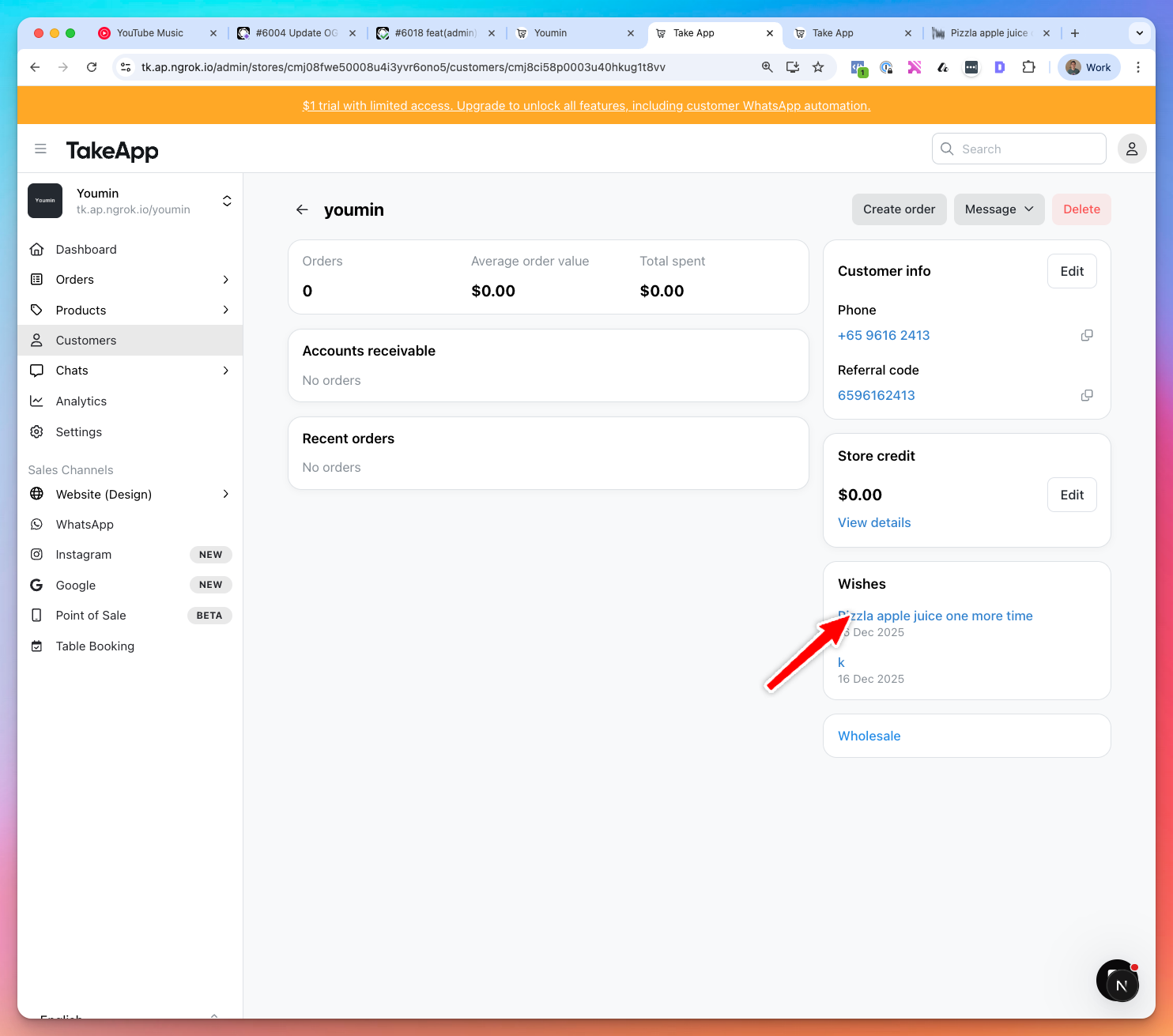
Task: Open Table Booking
Action: click(x=130, y=646)
